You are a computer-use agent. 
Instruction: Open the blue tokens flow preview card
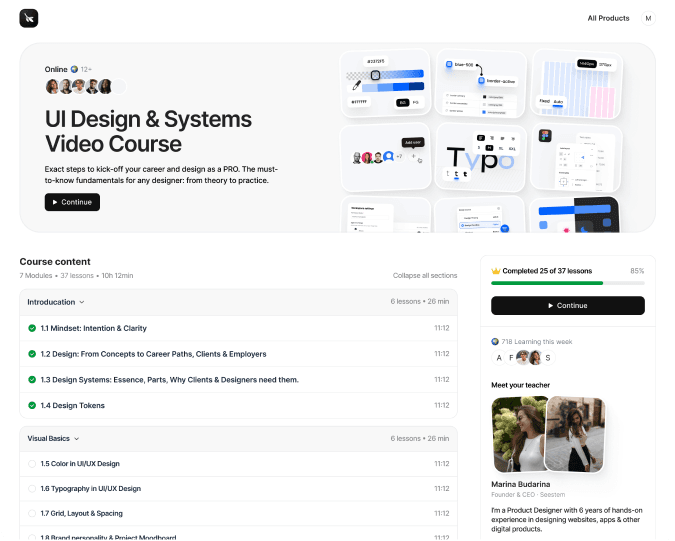pyautogui.click(x=481, y=83)
